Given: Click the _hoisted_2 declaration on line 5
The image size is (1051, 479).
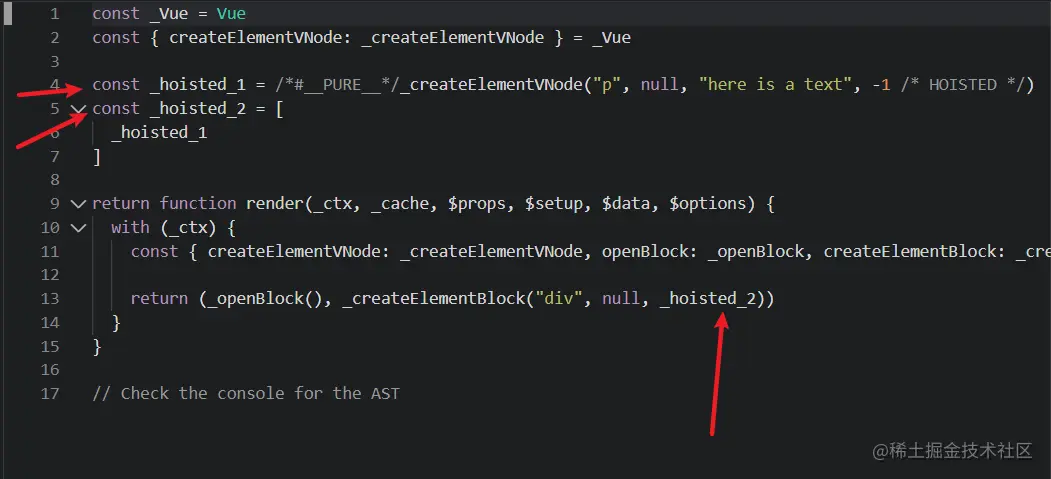Looking at the screenshot, I should tap(198, 109).
